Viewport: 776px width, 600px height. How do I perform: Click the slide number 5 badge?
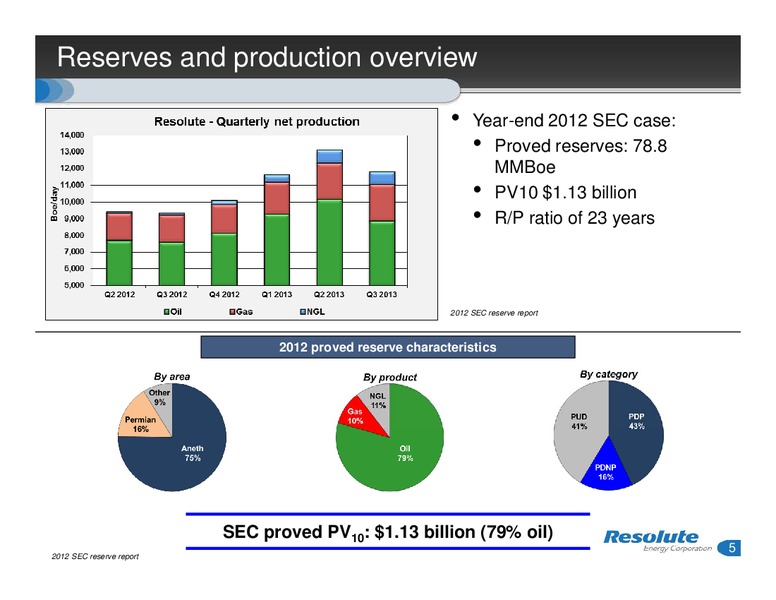[x=731, y=548]
